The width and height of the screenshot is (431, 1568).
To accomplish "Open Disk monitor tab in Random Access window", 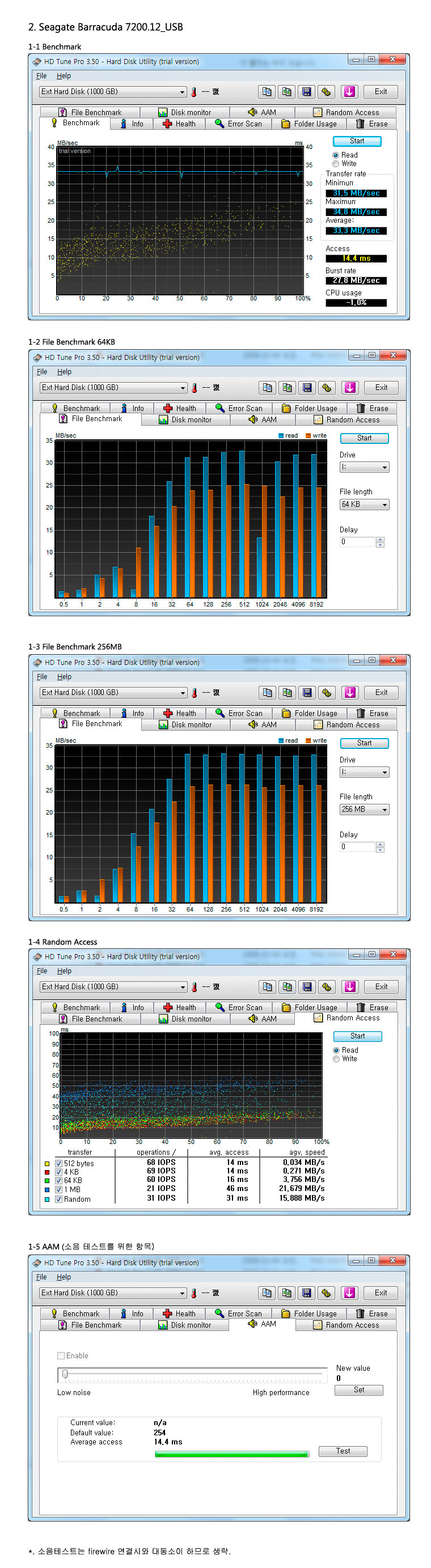I will coord(184,1019).
